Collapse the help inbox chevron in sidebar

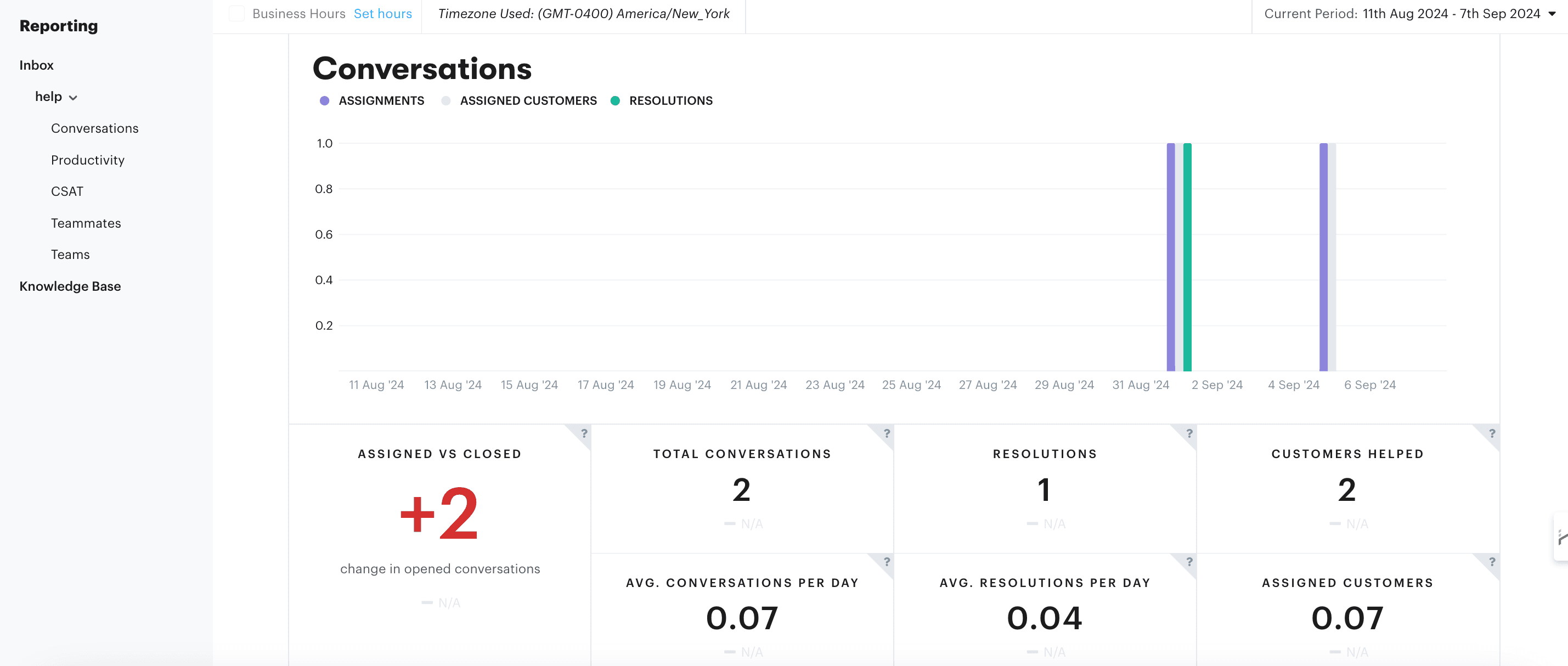[x=74, y=97]
